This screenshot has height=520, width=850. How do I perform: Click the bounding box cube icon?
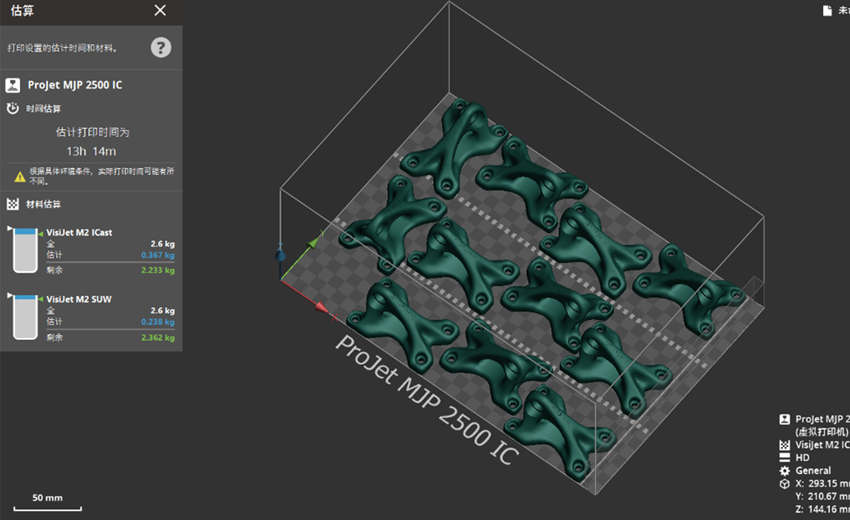pos(784,484)
